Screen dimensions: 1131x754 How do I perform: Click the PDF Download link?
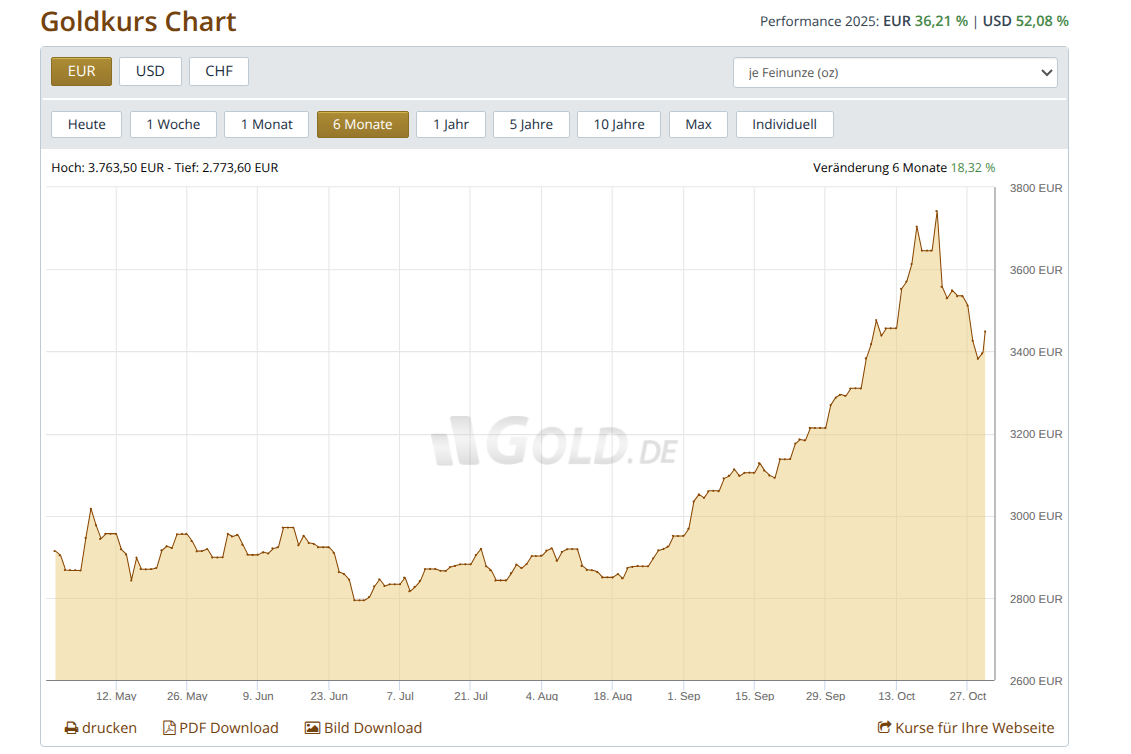(x=228, y=728)
